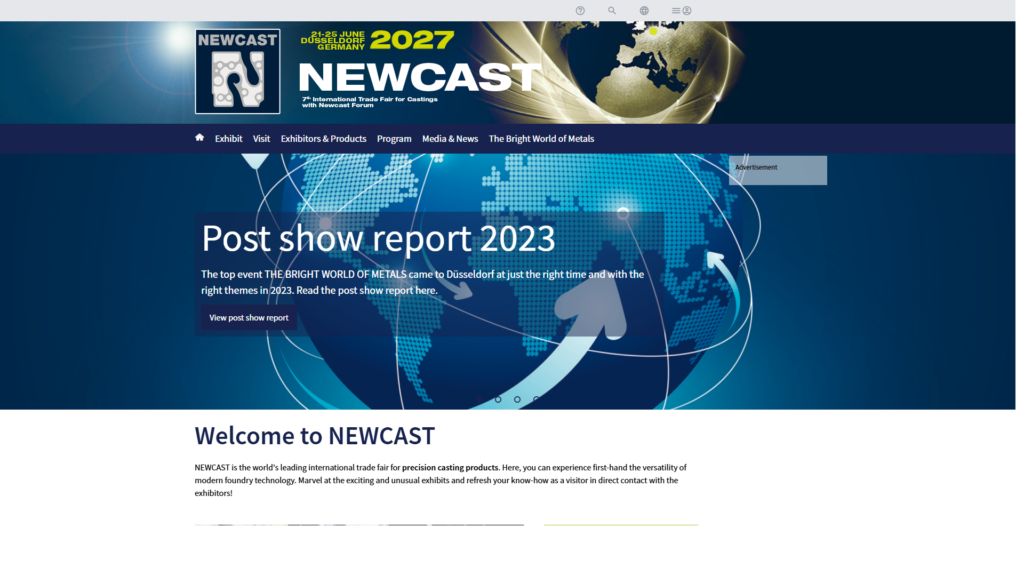Click the Post show report 2023 headline
Viewport: 1024px width, 576px height.
378,238
